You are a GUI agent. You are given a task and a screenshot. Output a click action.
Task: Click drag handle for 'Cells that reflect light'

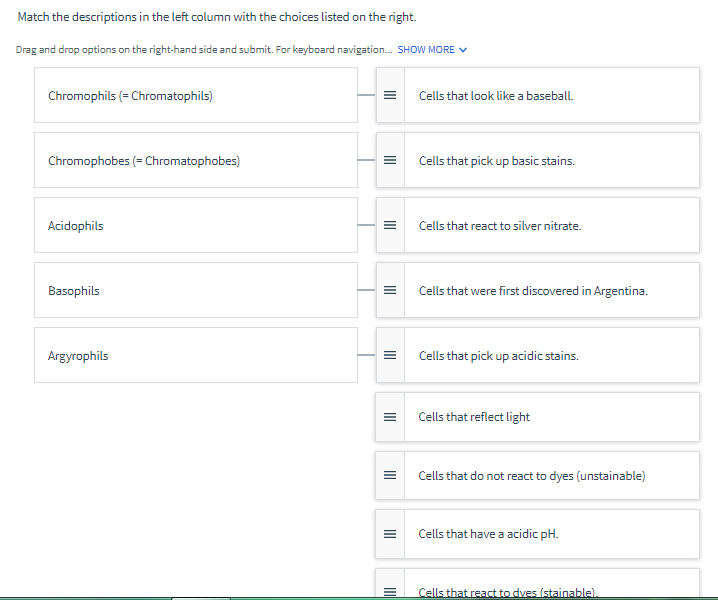(390, 417)
